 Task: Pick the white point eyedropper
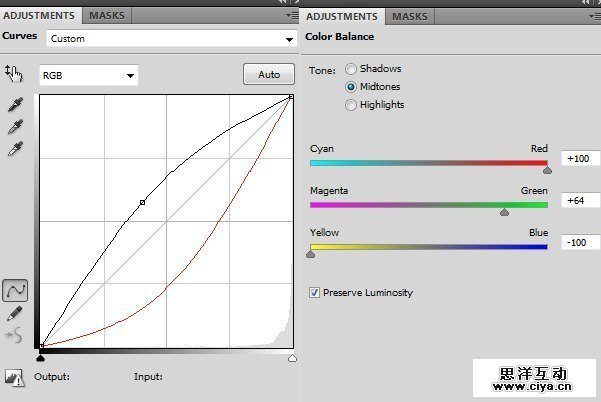point(14,149)
